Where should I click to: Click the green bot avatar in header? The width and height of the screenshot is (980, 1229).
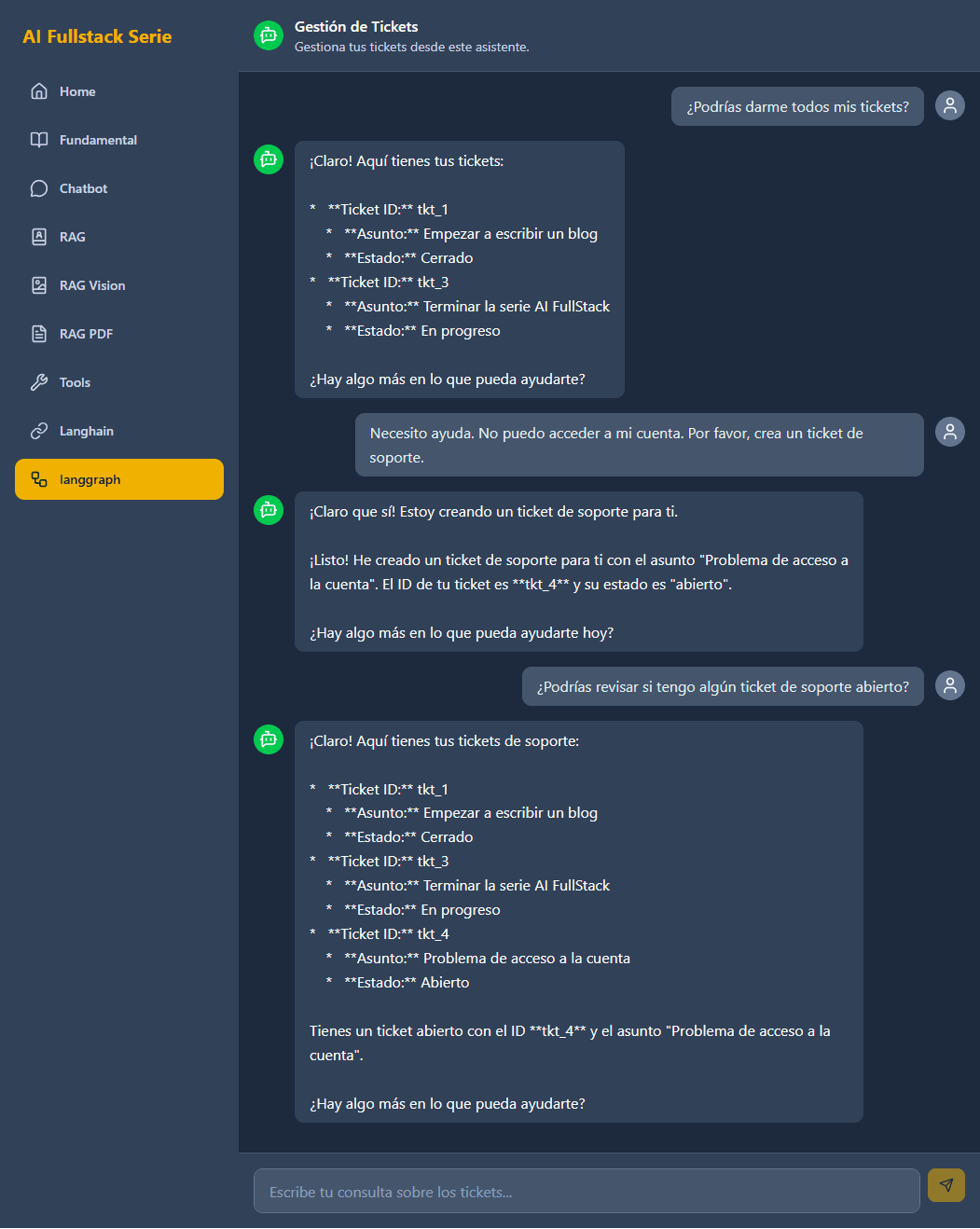click(269, 35)
